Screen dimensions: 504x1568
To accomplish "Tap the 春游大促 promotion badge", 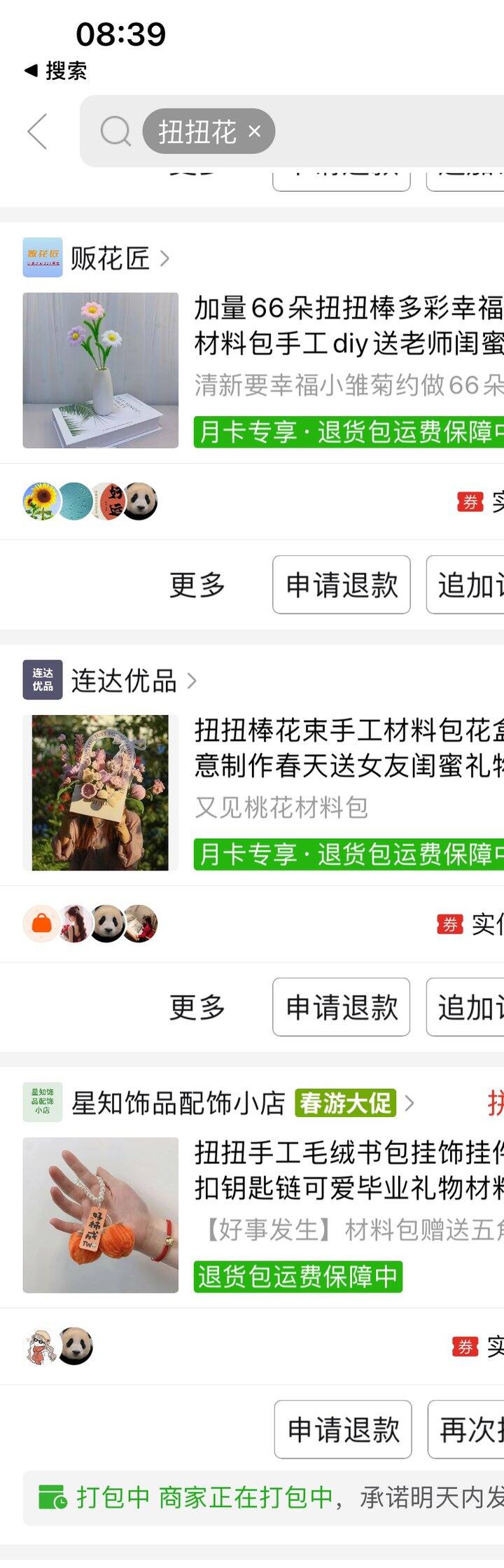I will click(346, 1103).
